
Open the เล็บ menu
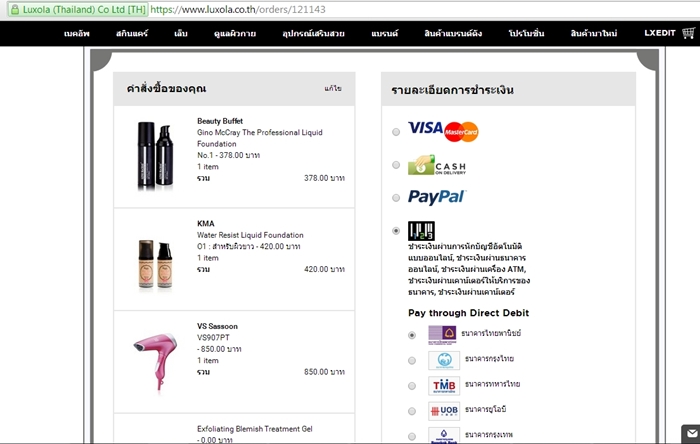coord(181,33)
